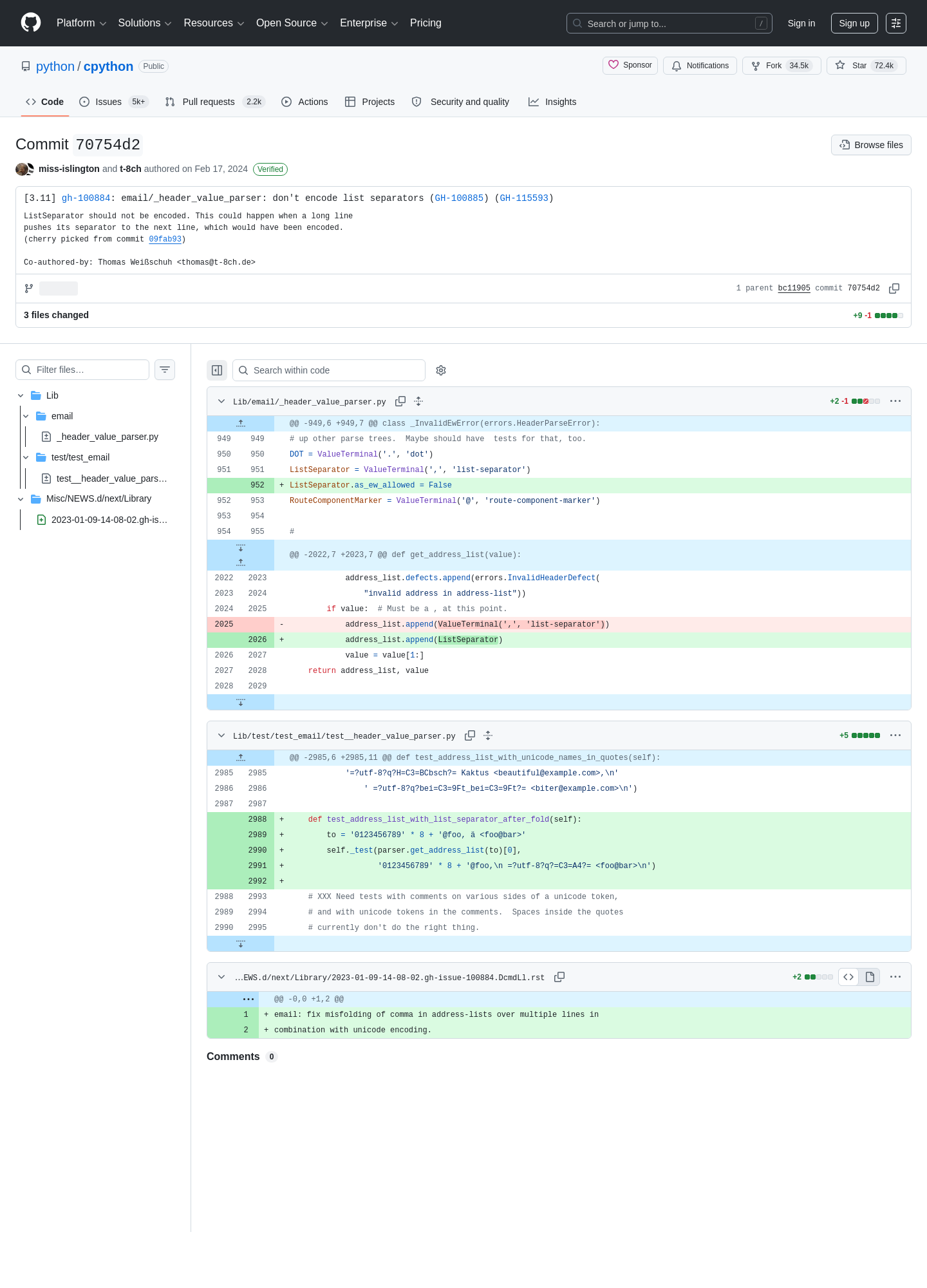Copy the _header_value_parser.py file path
The image size is (927, 1288).
pos(400,401)
